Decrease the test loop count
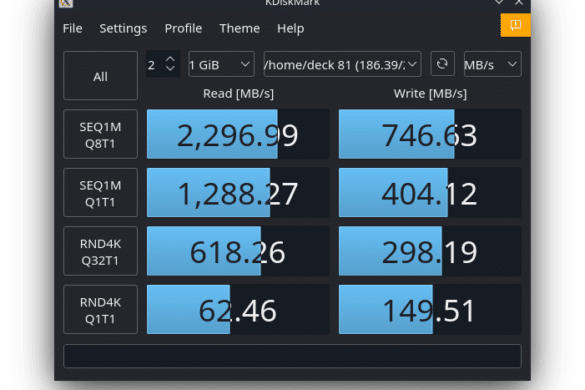Viewport: 585px width, 390px height. point(171,69)
